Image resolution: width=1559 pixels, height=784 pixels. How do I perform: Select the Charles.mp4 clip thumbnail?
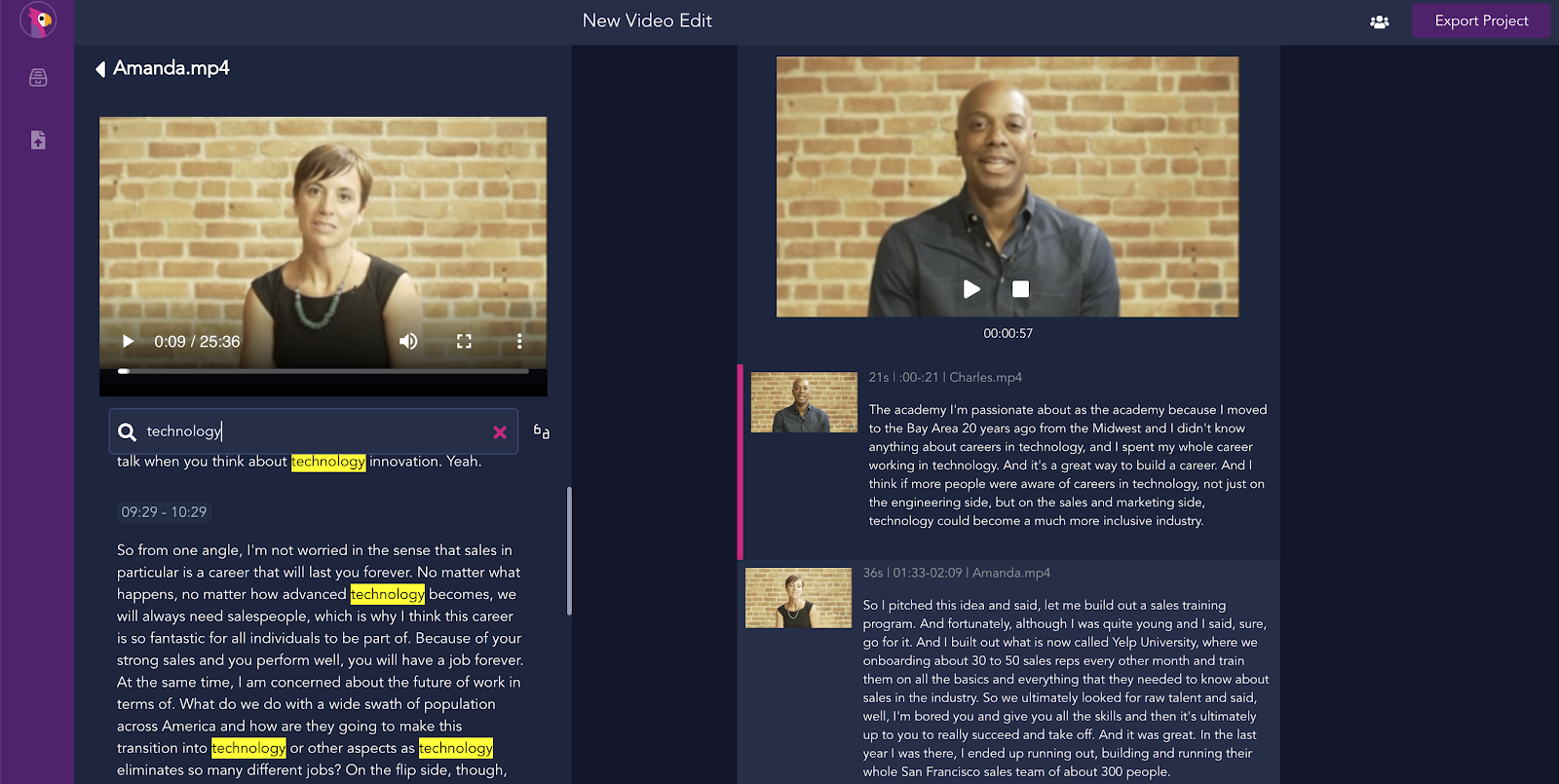pos(804,402)
